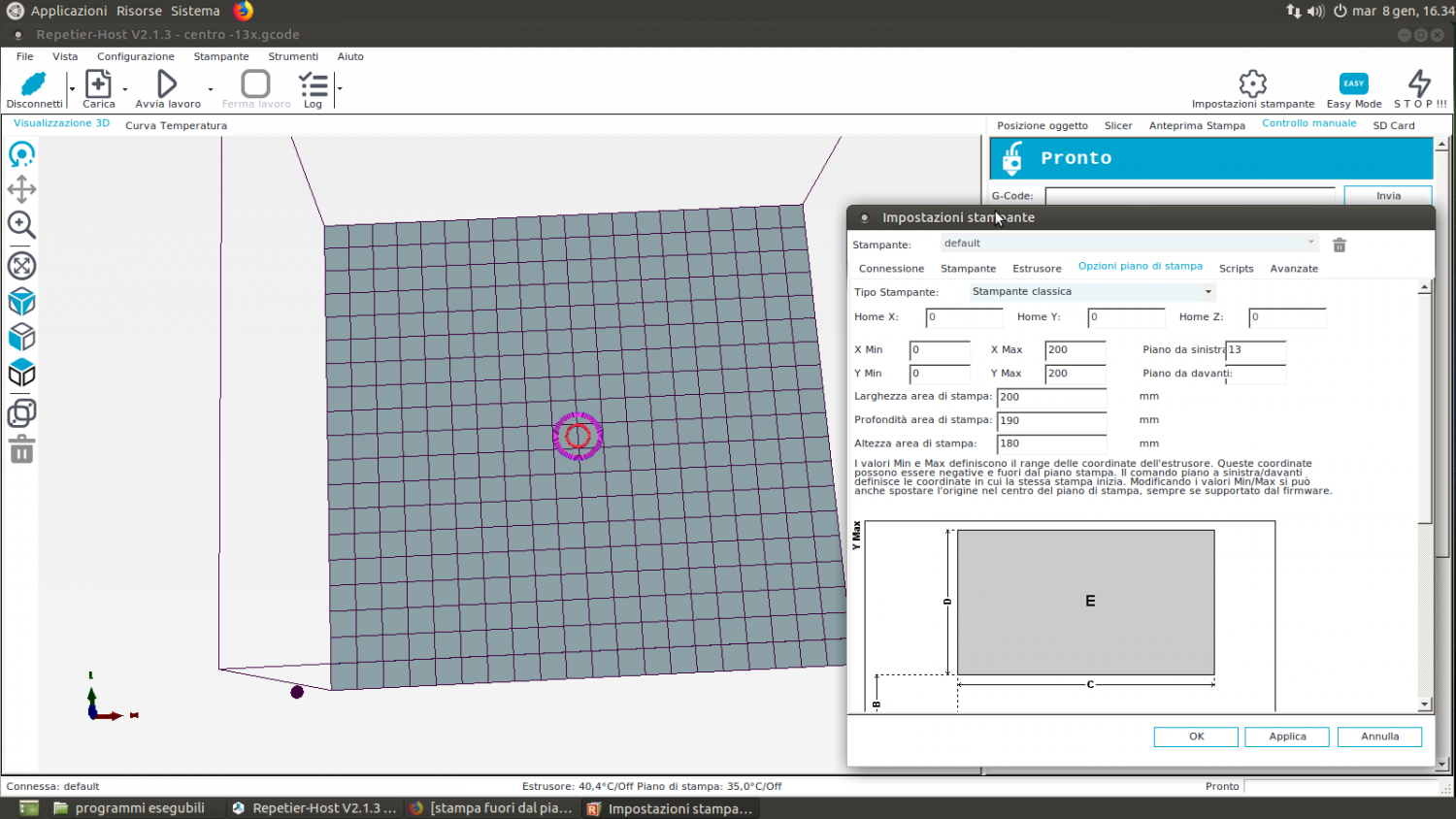Viewport: 1456px width, 819px height.
Task: Delete printer configuration with trash icon
Action: (x=1340, y=246)
